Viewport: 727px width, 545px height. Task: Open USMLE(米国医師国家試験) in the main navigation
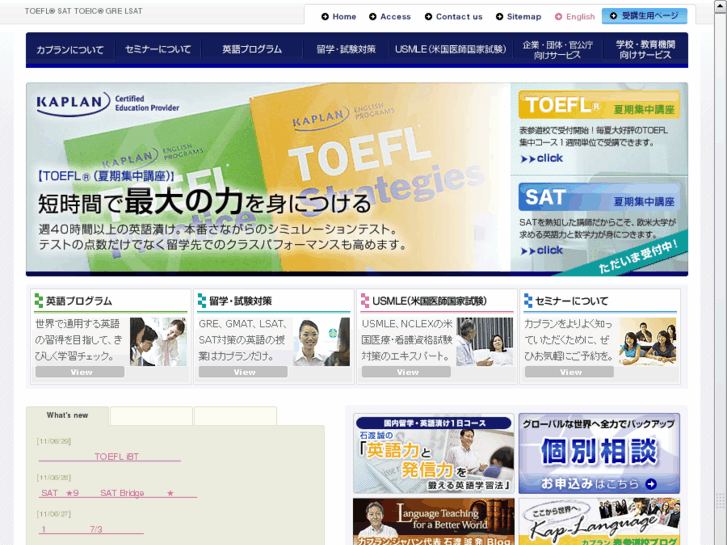coord(451,50)
